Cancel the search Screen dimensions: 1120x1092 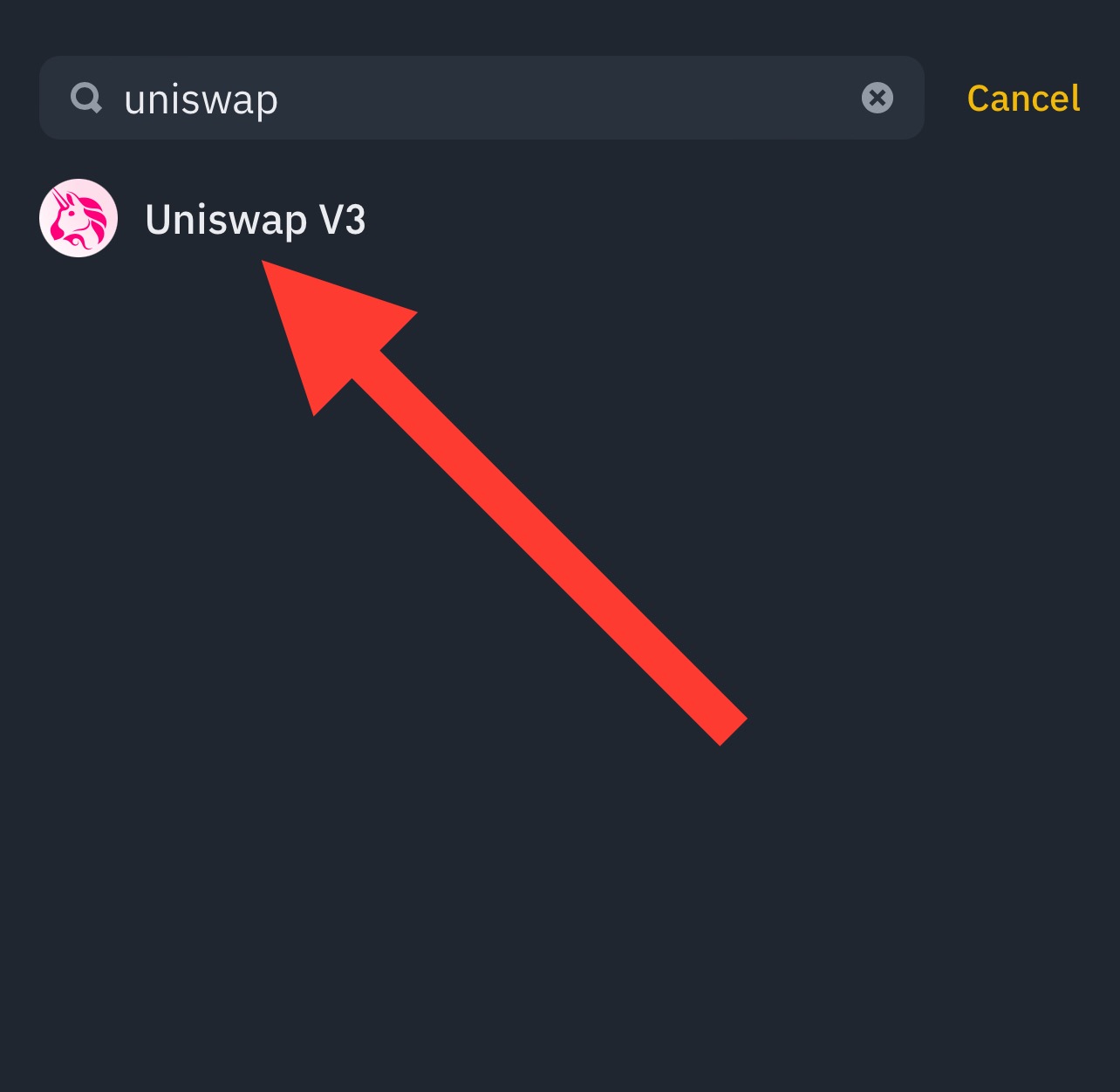[1023, 99]
